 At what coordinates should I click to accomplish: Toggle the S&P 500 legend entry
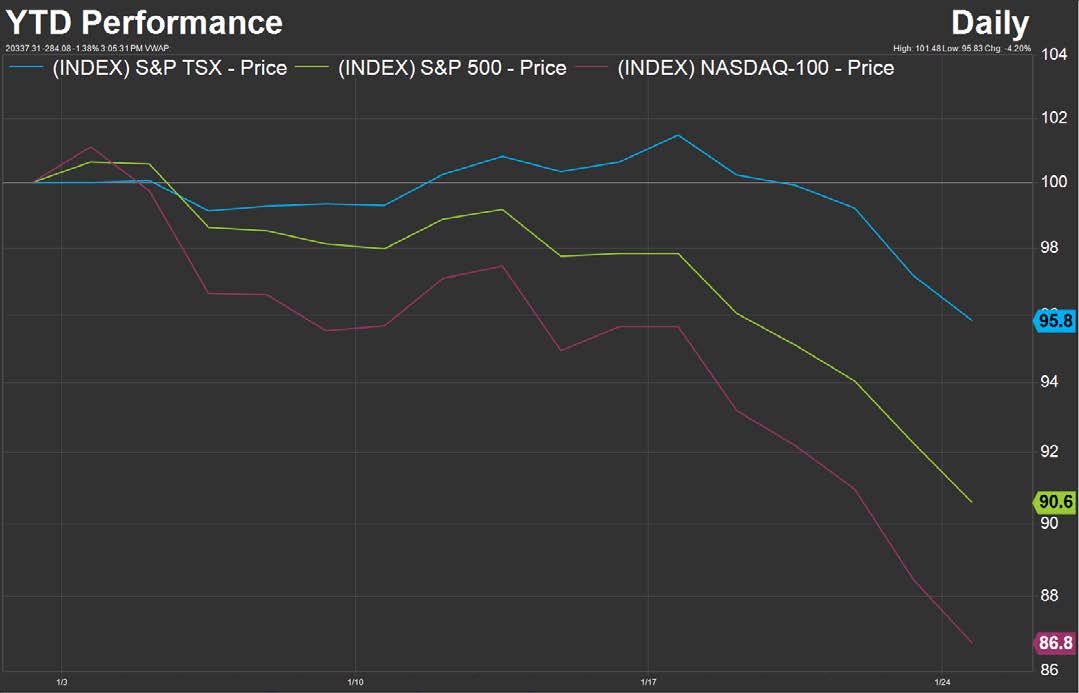(452, 68)
